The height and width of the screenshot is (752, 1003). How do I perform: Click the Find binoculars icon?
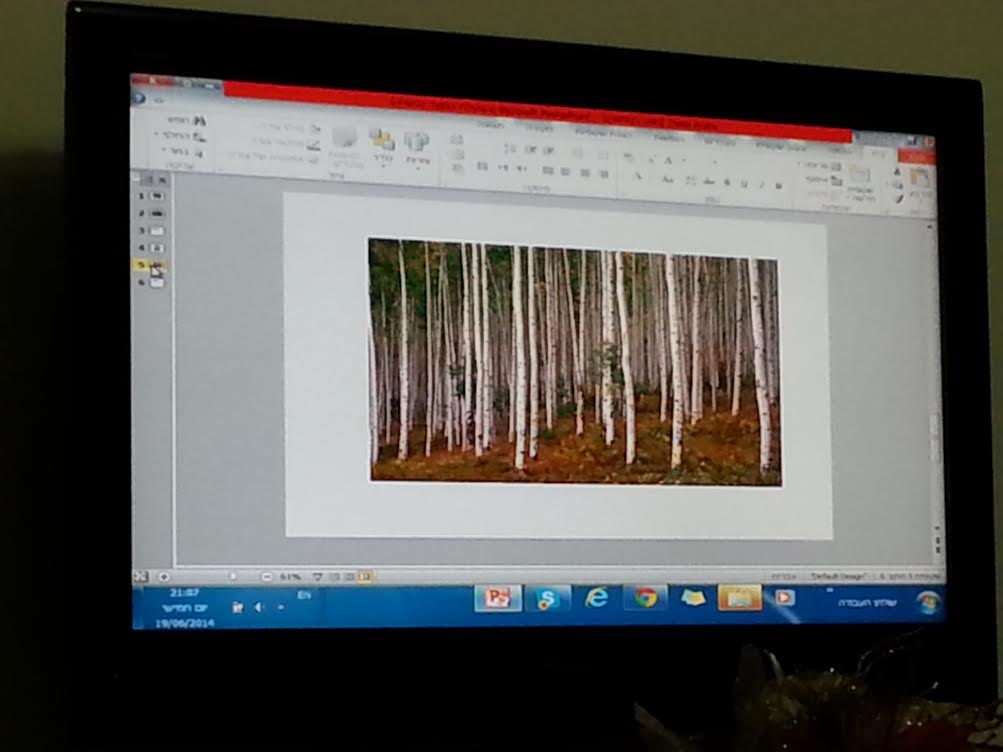(x=199, y=119)
